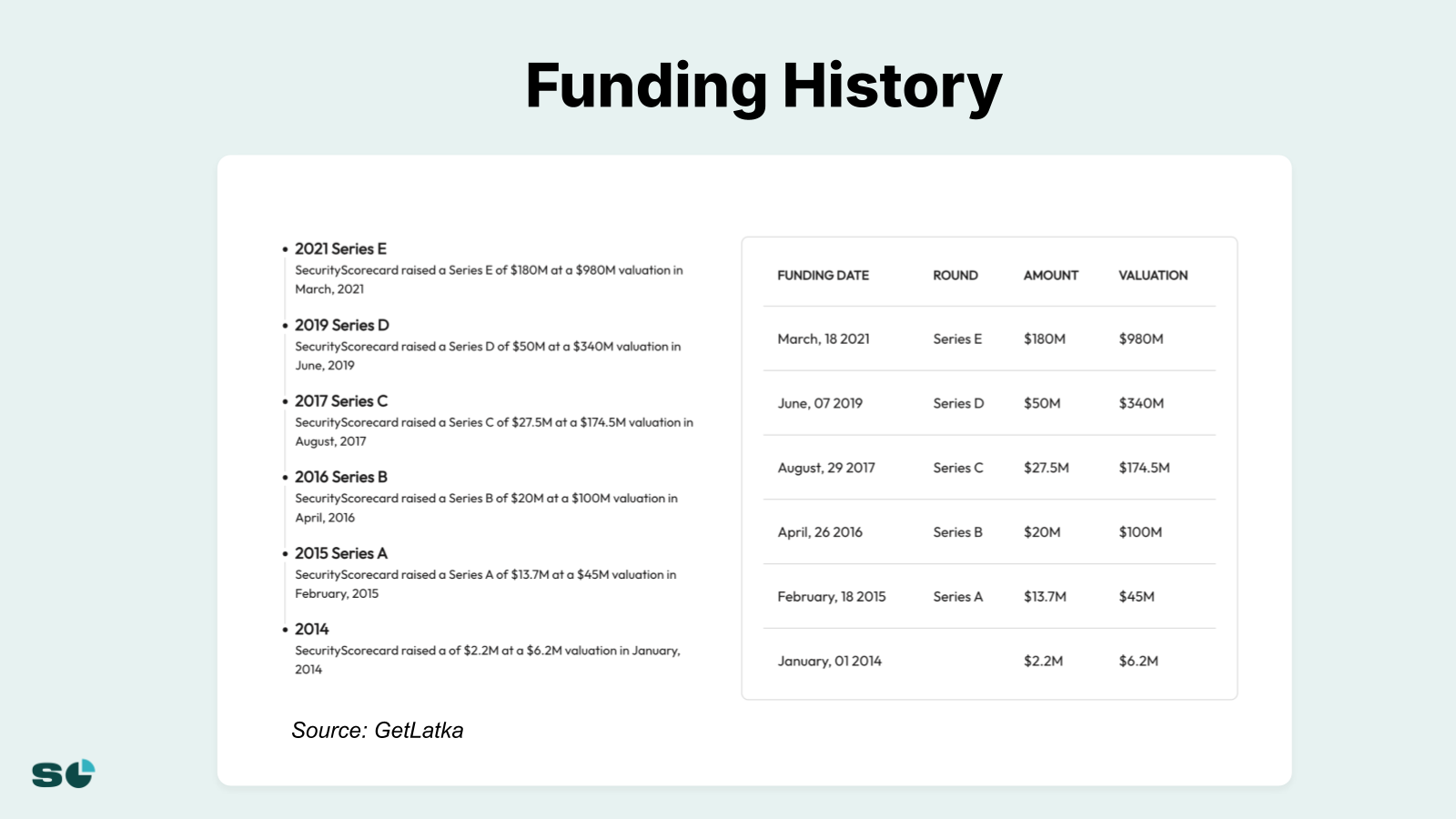Select the March, 18 2021 date cell

coord(824,339)
